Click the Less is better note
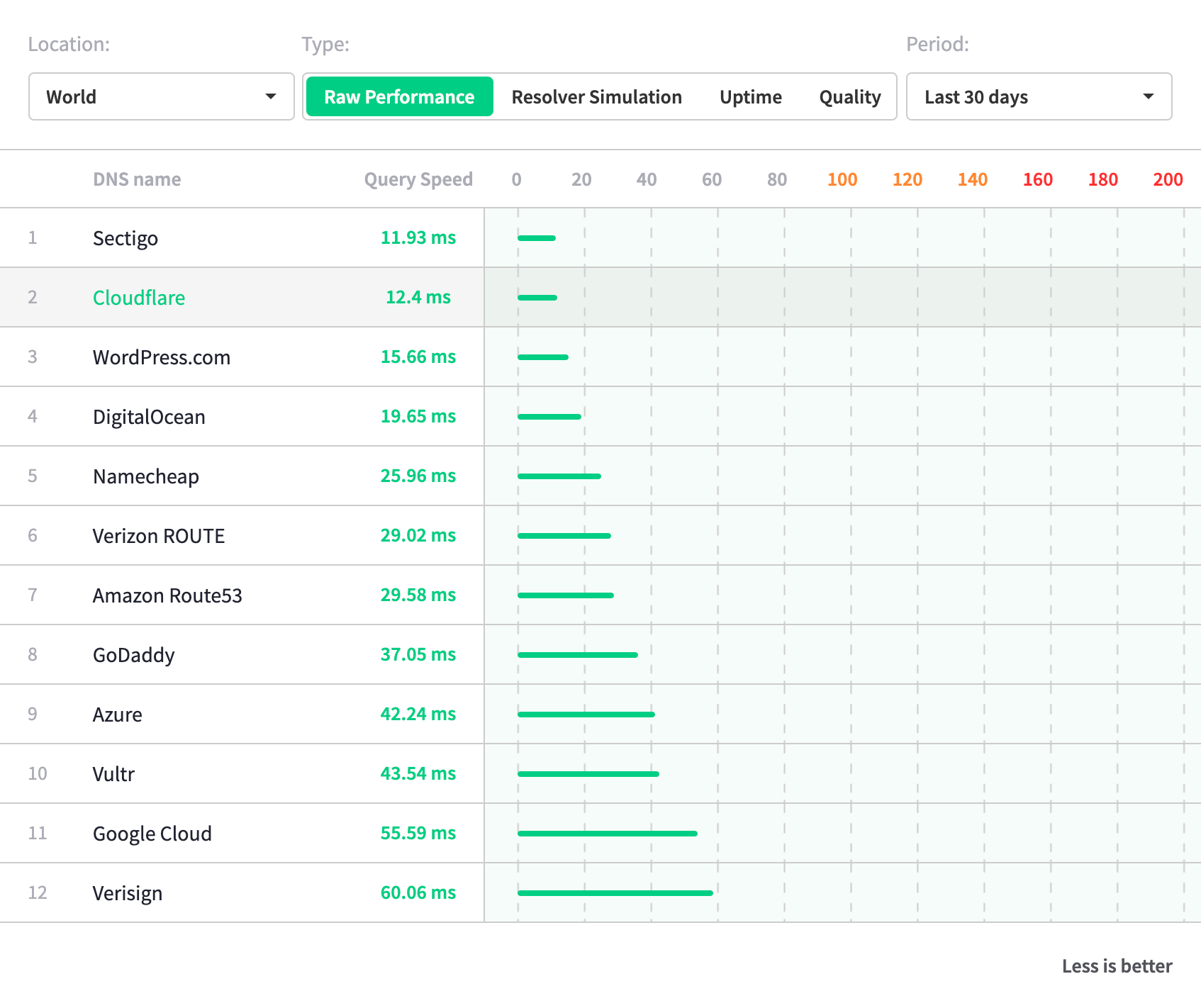Viewport: 1201px width, 1008px height. tap(1117, 966)
